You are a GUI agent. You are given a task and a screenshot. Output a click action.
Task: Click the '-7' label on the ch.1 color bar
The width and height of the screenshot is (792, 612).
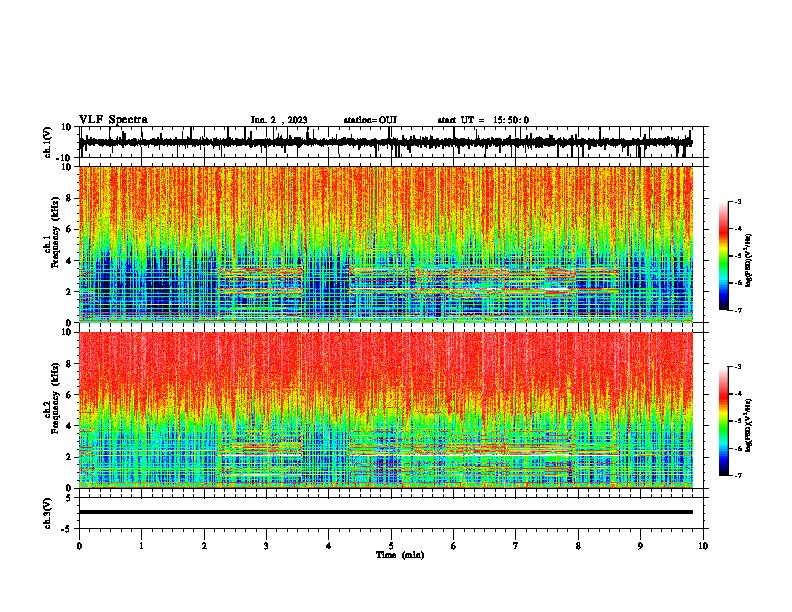737,310
